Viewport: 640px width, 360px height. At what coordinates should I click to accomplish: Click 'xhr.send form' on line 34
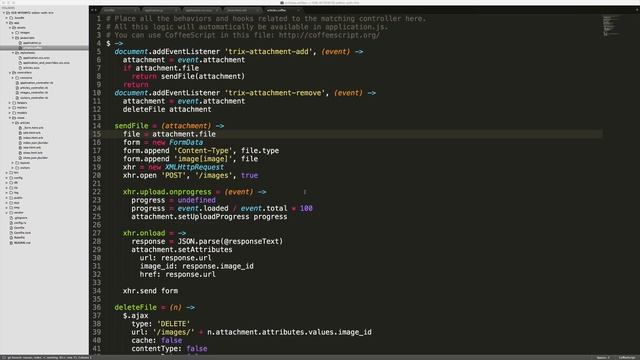150,291
